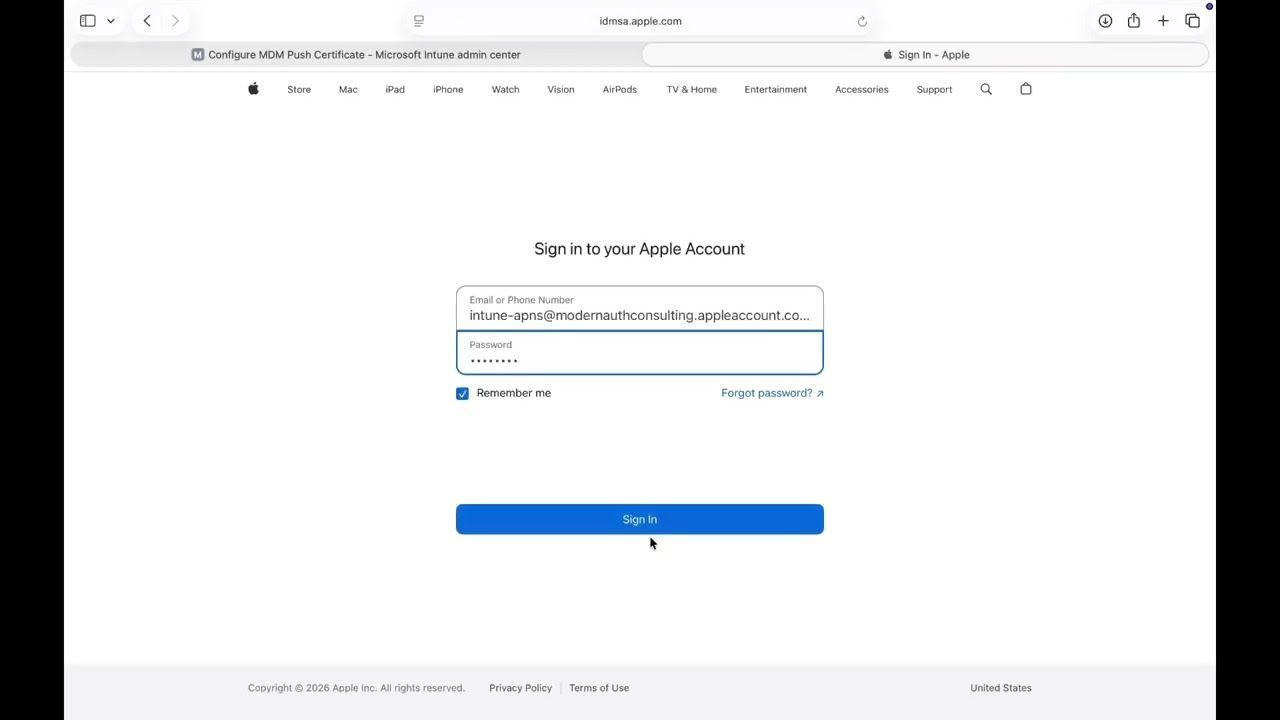Click the Password field
1280x720 pixels.
pos(640,353)
